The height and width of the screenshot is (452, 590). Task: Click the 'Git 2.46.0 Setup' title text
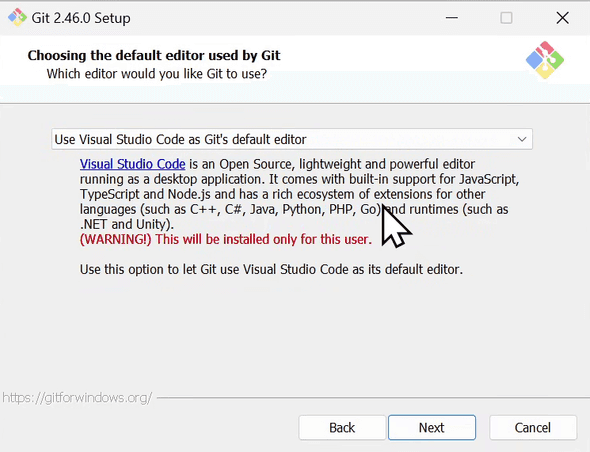pyautogui.click(x=81, y=18)
